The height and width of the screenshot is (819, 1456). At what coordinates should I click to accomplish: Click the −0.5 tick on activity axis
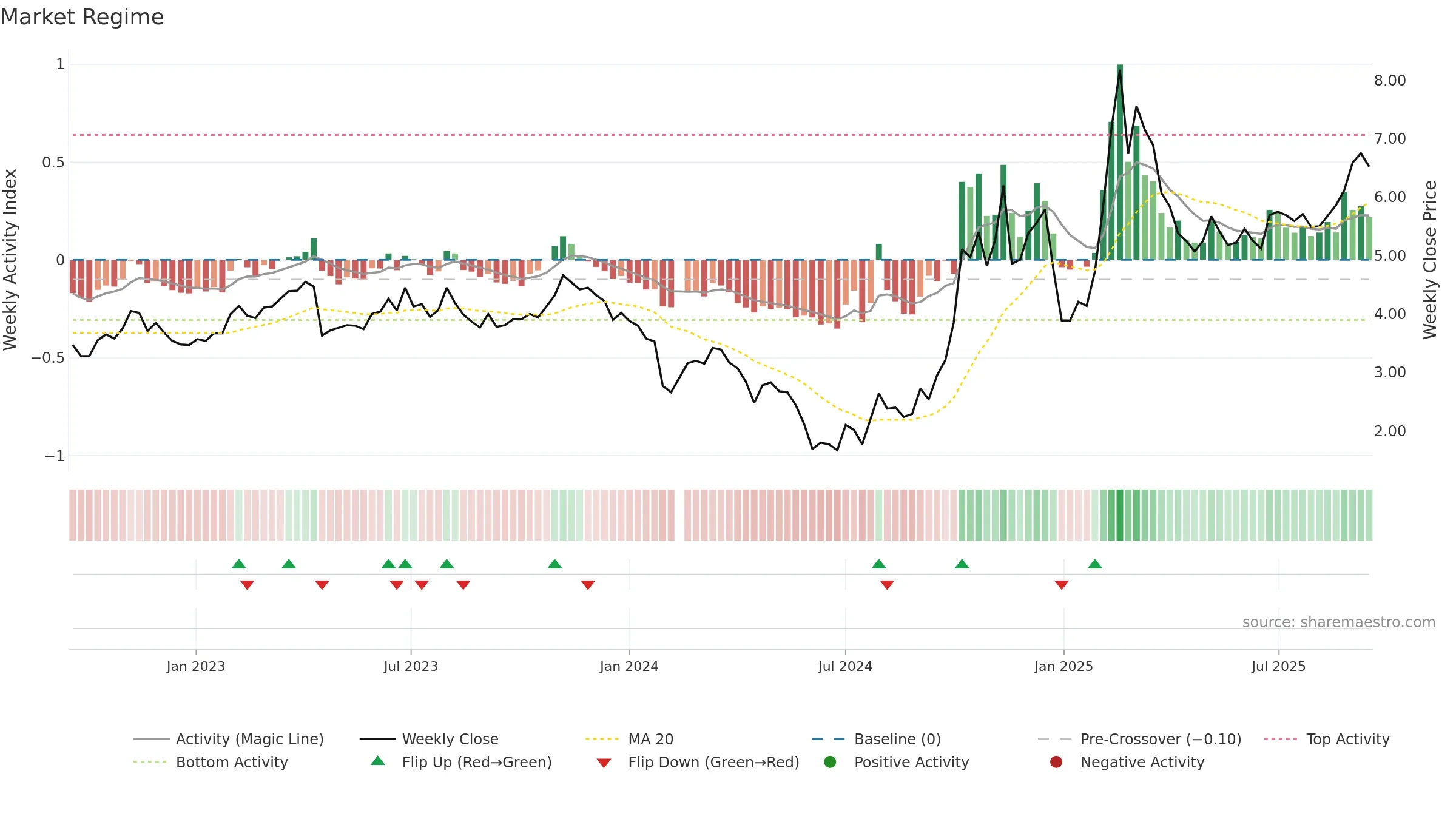coord(48,357)
